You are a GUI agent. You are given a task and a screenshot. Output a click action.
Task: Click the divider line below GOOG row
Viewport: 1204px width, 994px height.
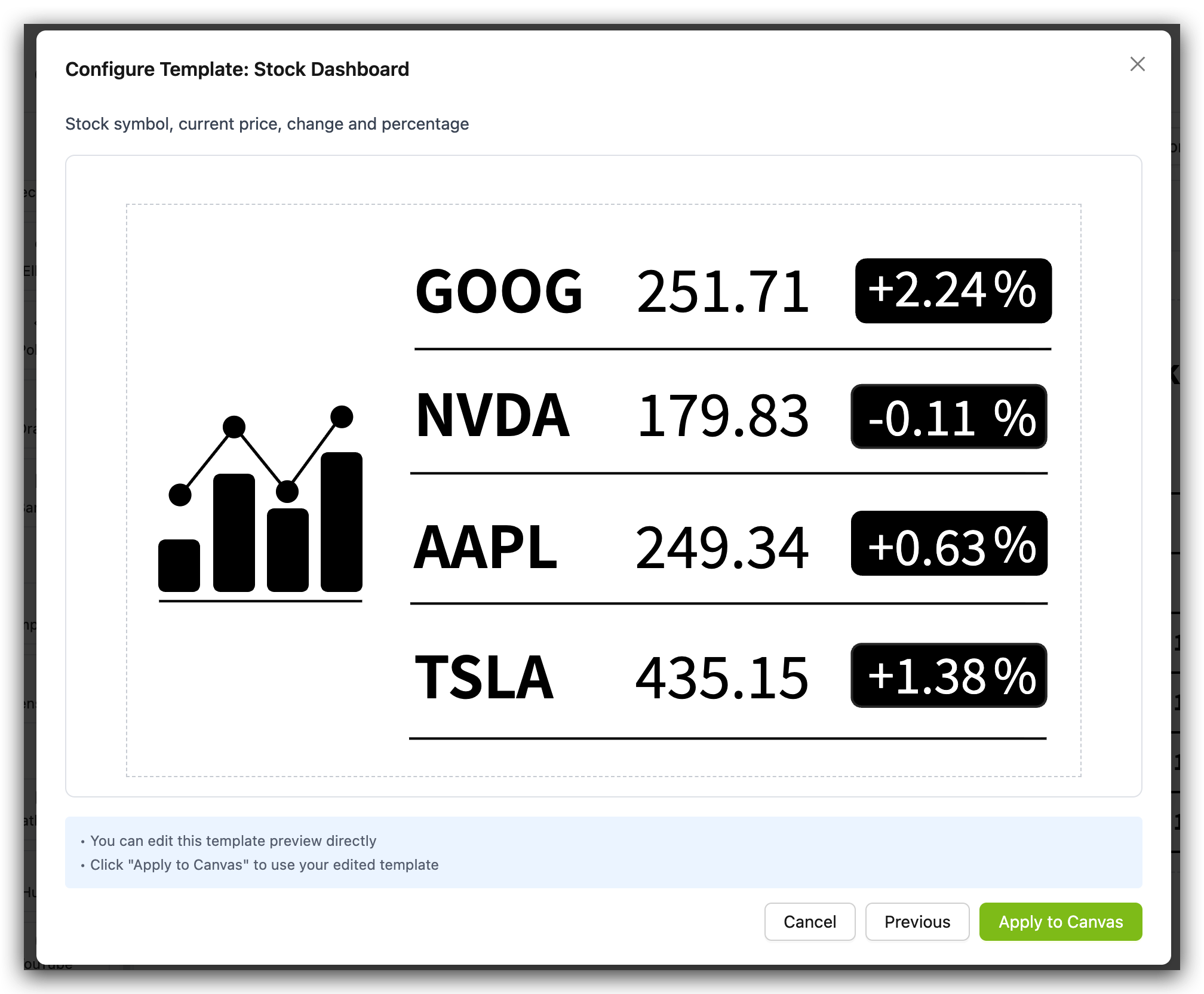732,349
